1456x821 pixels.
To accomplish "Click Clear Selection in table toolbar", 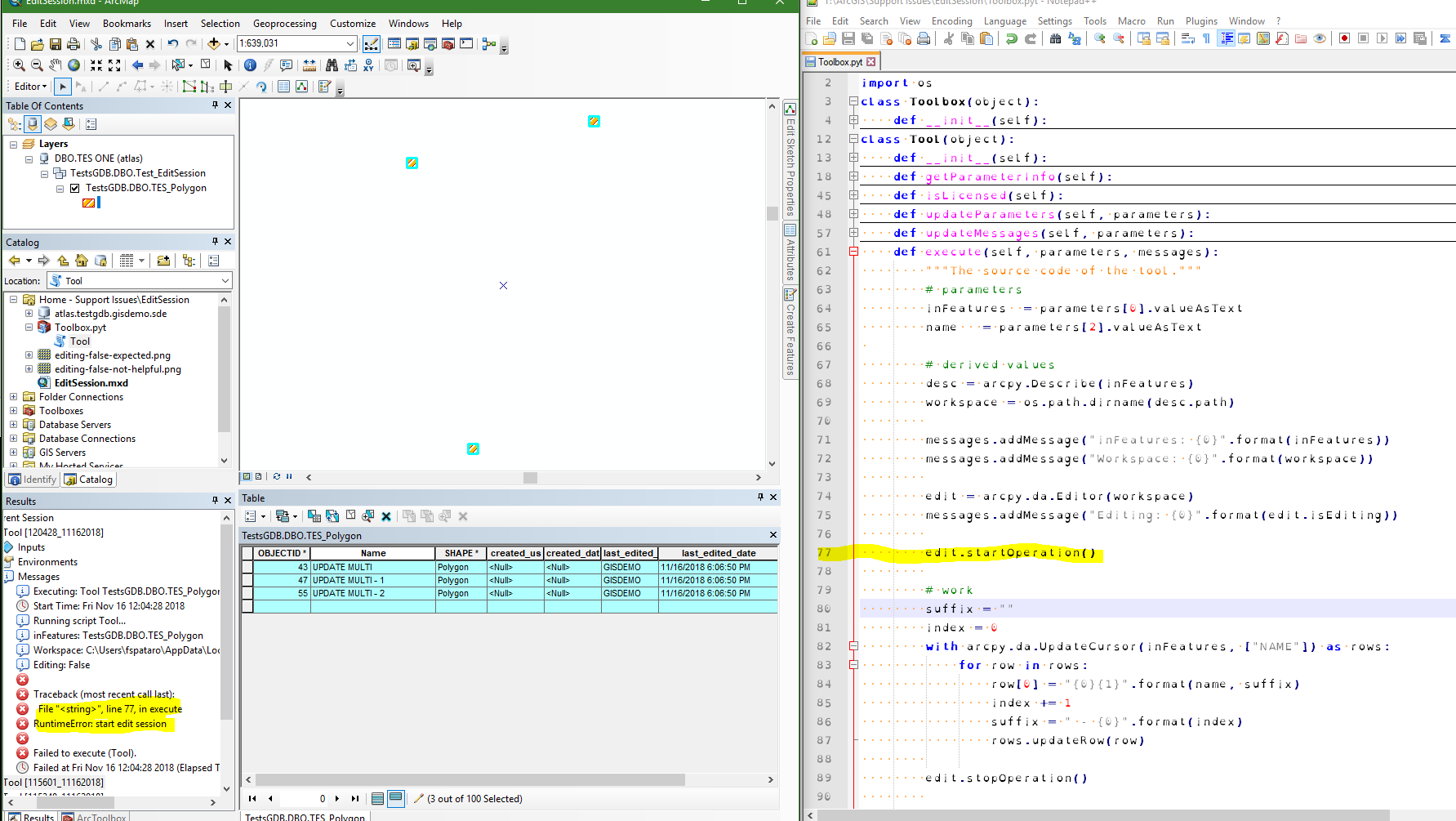I will tap(350, 515).
